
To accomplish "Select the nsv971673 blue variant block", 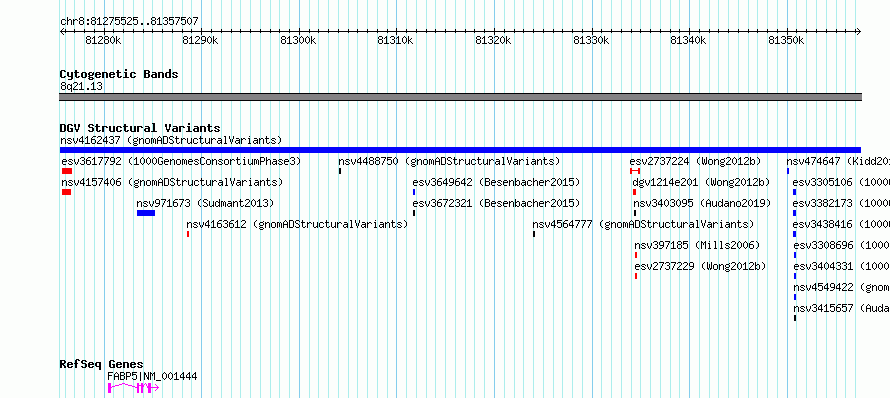I will point(146,213).
